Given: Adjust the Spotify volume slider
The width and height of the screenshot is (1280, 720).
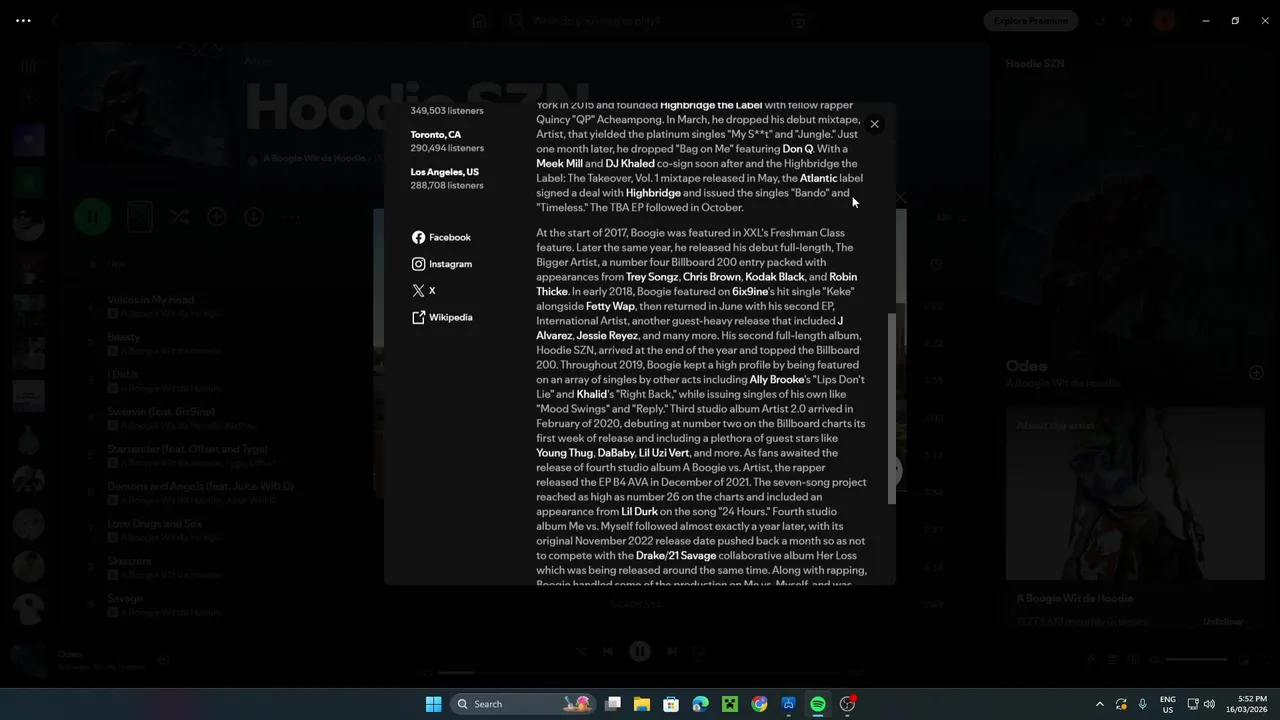Looking at the screenshot, I should pyautogui.click(x=1196, y=660).
